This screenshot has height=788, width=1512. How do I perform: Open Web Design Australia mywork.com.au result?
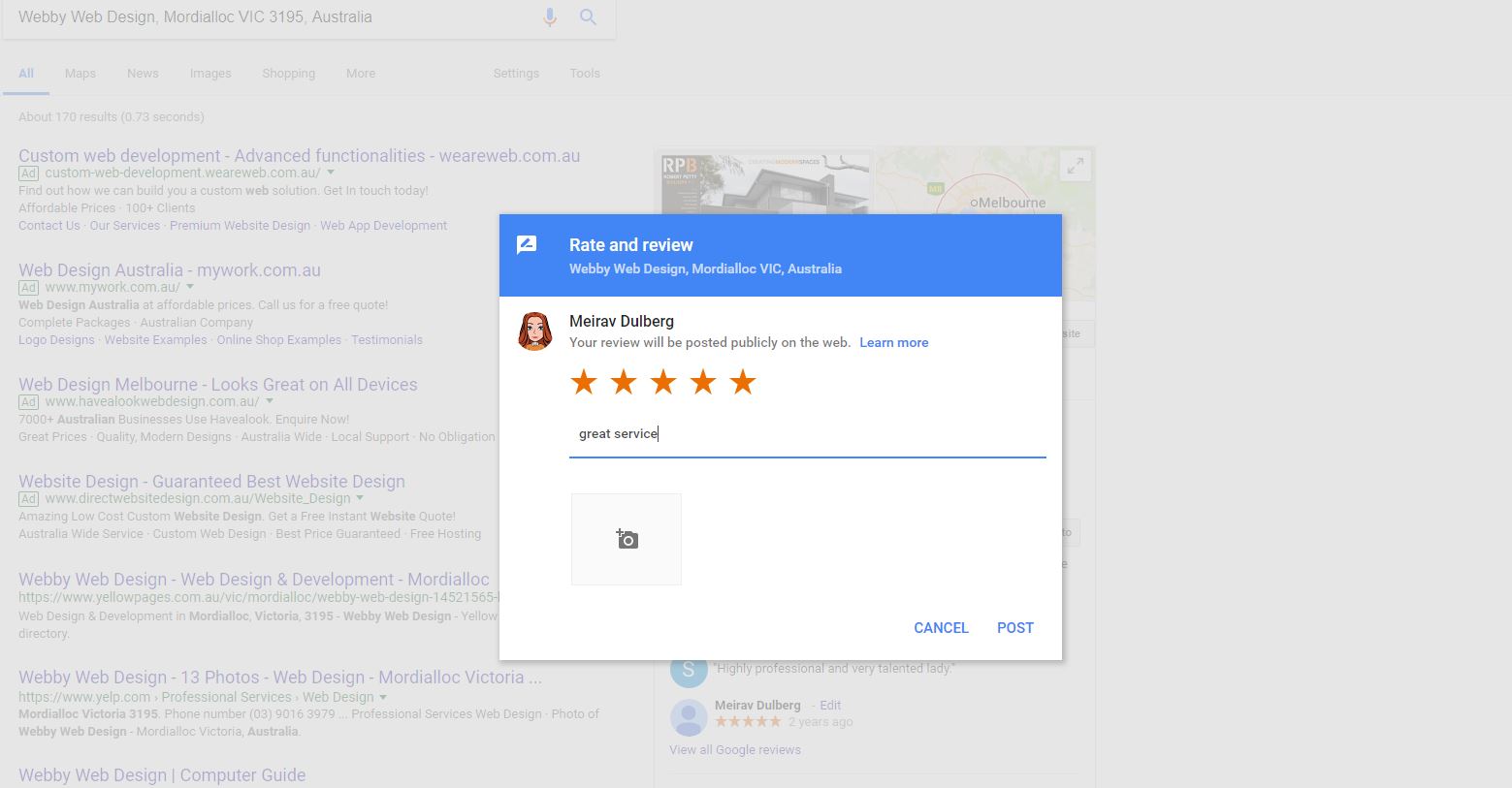tap(170, 270)
